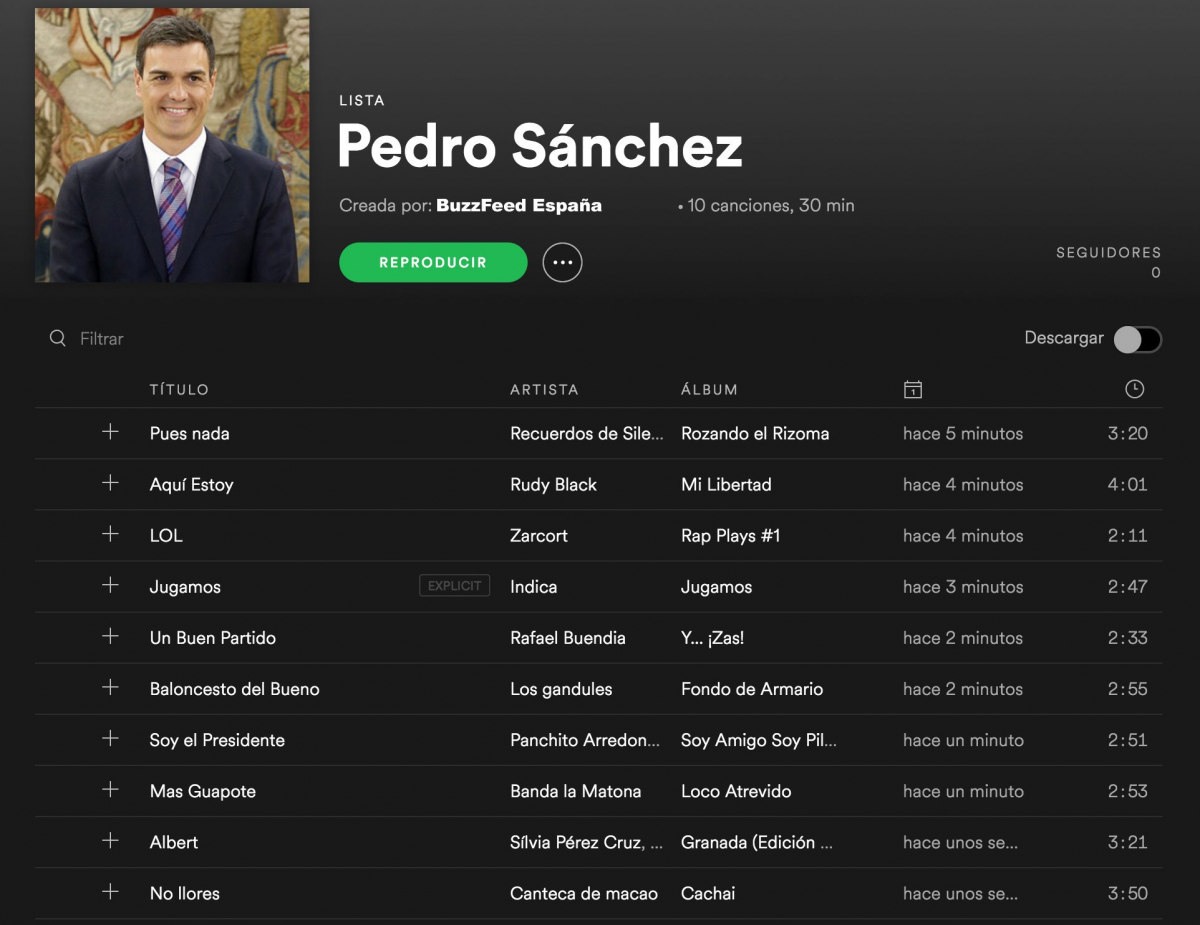The width and height of the screenshot is (1200, 925).
Task: Click the playlist cover photo thumbnail
Action: (x=172, y=145)
